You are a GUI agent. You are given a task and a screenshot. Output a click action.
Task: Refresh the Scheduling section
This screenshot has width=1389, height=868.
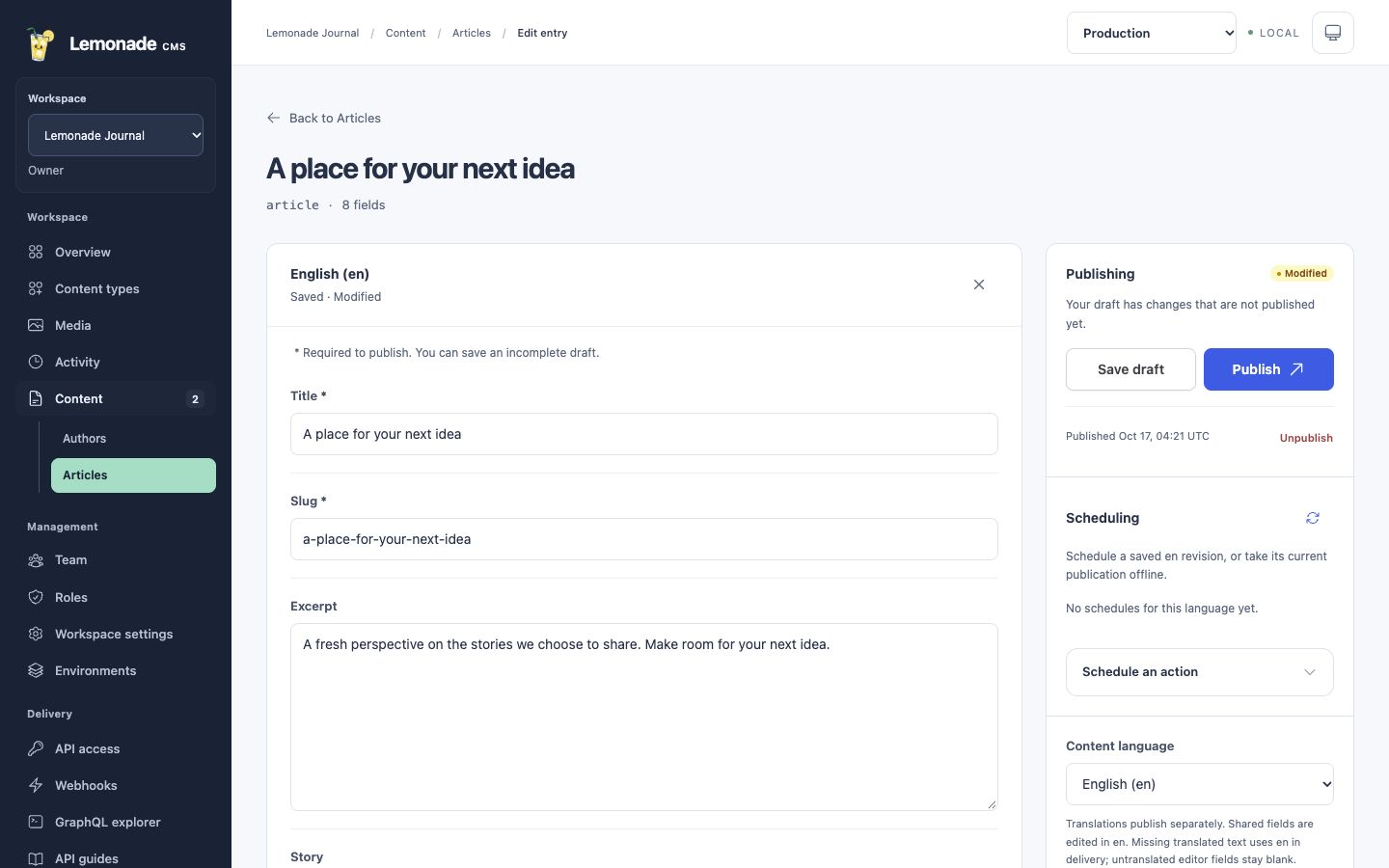click(x=1313, y=518)
